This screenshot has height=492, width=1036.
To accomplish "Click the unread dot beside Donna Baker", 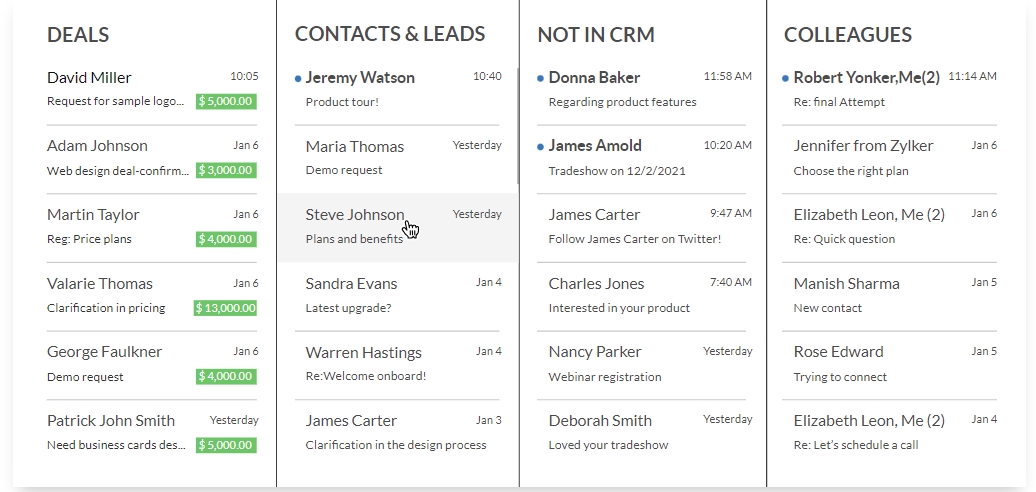I will click(x=541, y=78).
